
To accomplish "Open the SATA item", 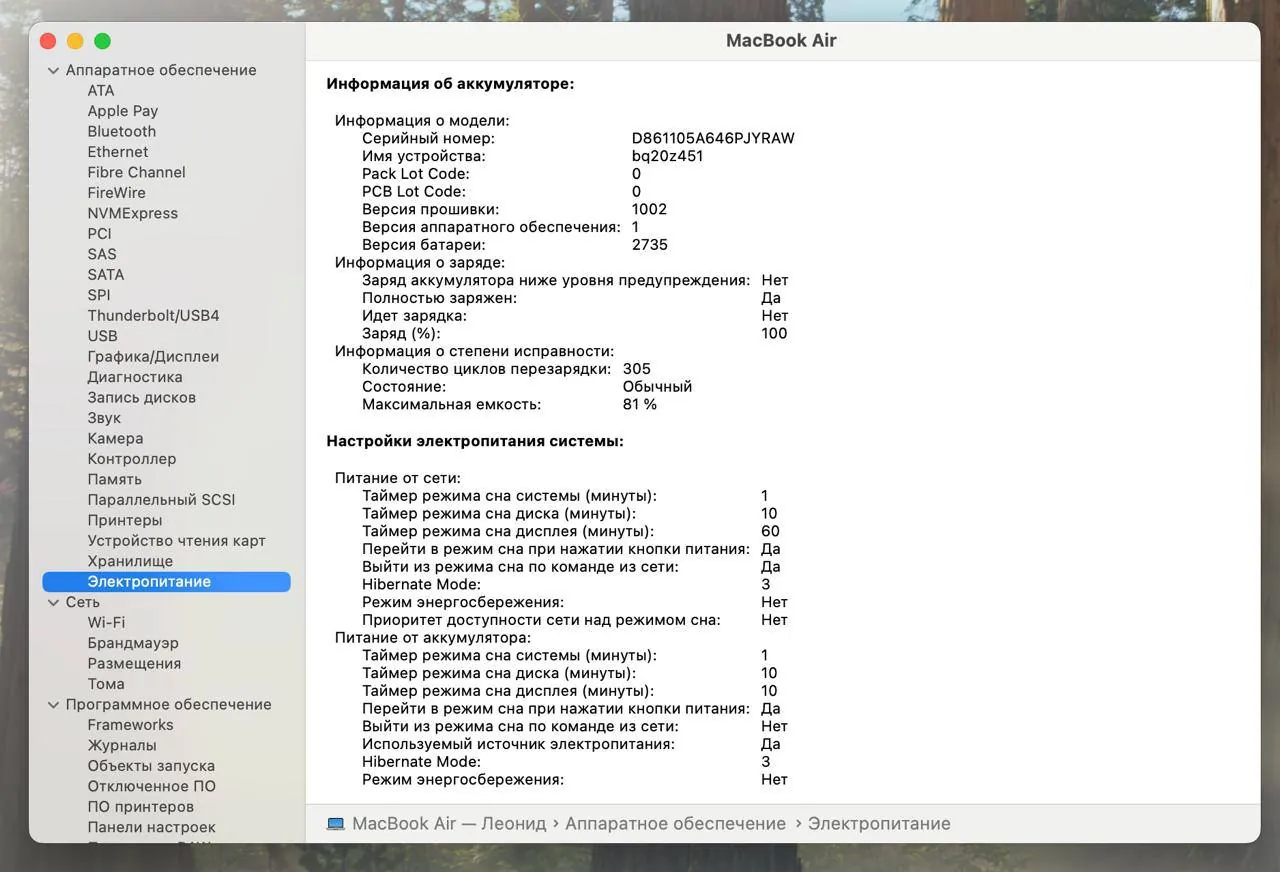I will point(106,274).
